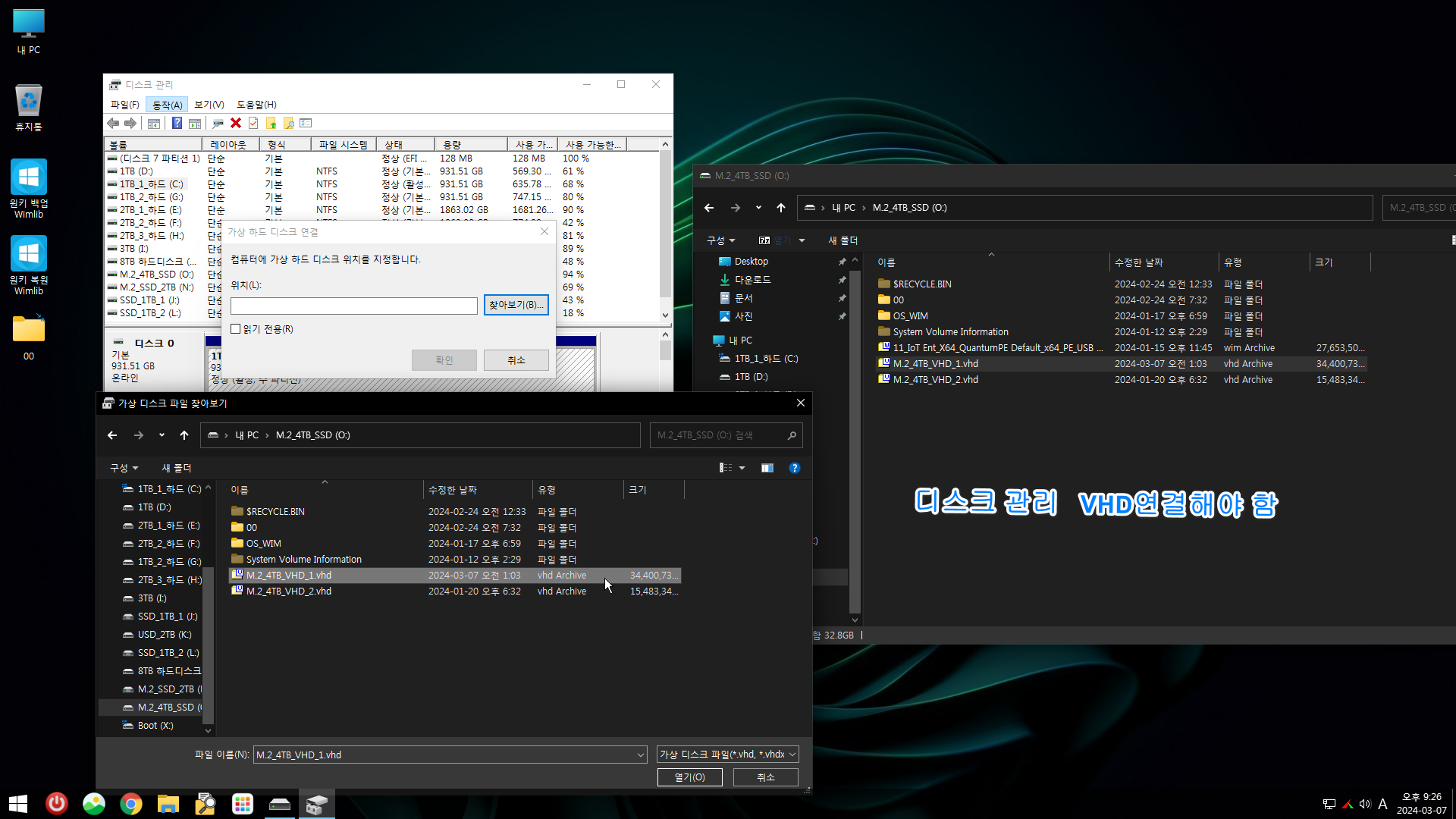
Task: Click the folder with green arrow toolbar icon
Action: (x=271, y=124)
